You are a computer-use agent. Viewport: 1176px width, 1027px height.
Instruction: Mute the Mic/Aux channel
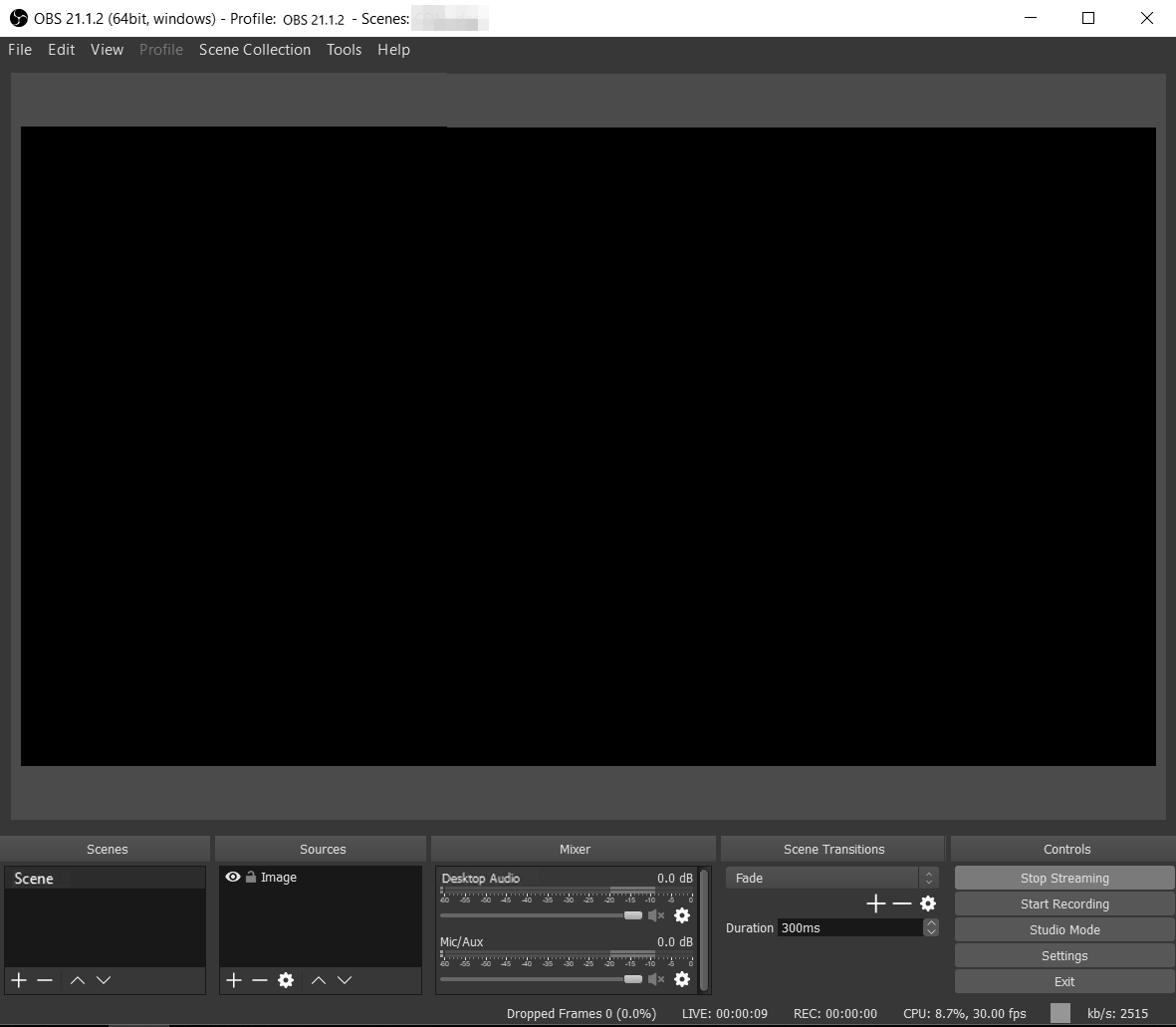click(x=656, y=979)
